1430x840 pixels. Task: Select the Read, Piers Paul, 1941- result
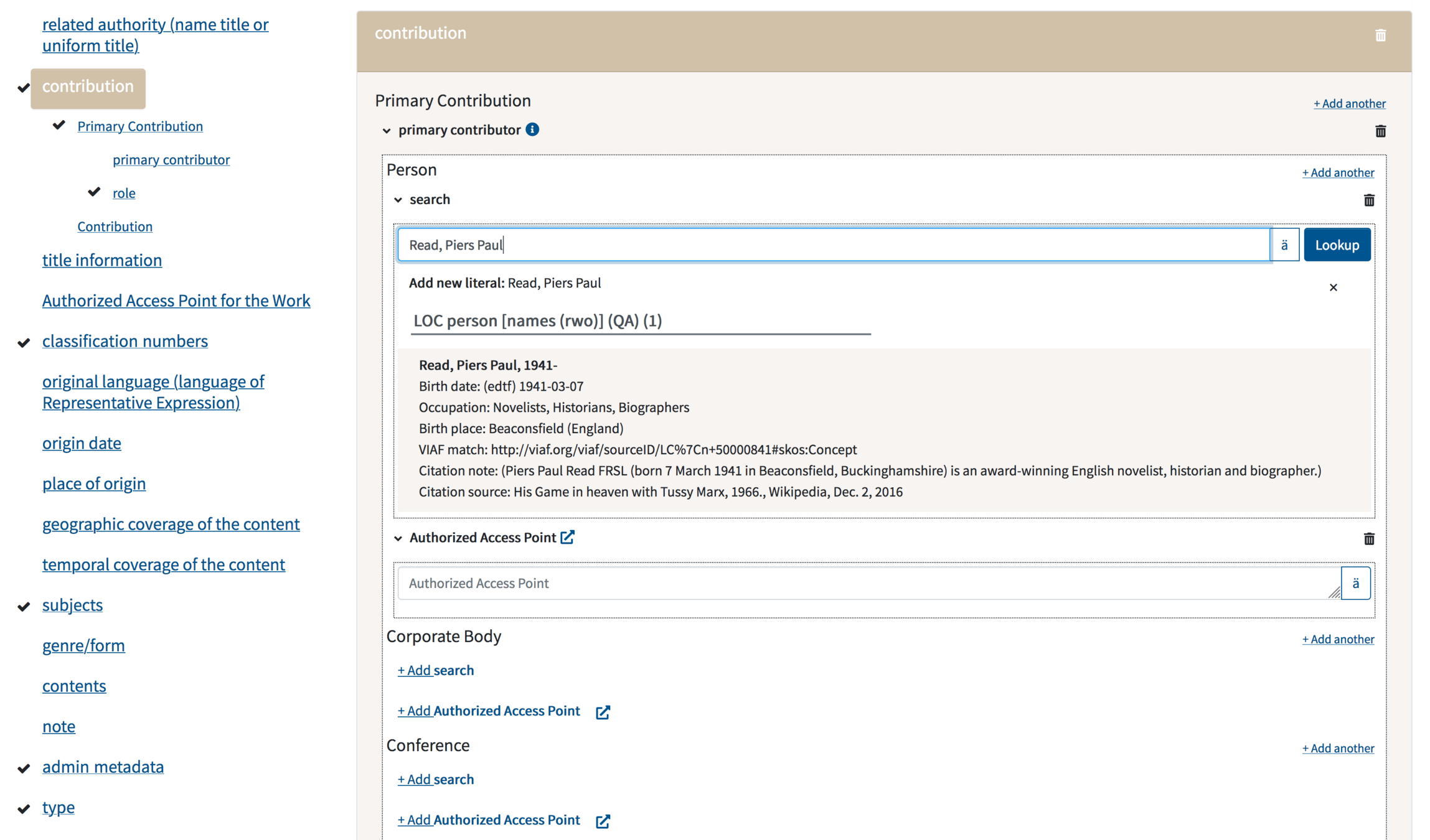click(x=487, y=365)
